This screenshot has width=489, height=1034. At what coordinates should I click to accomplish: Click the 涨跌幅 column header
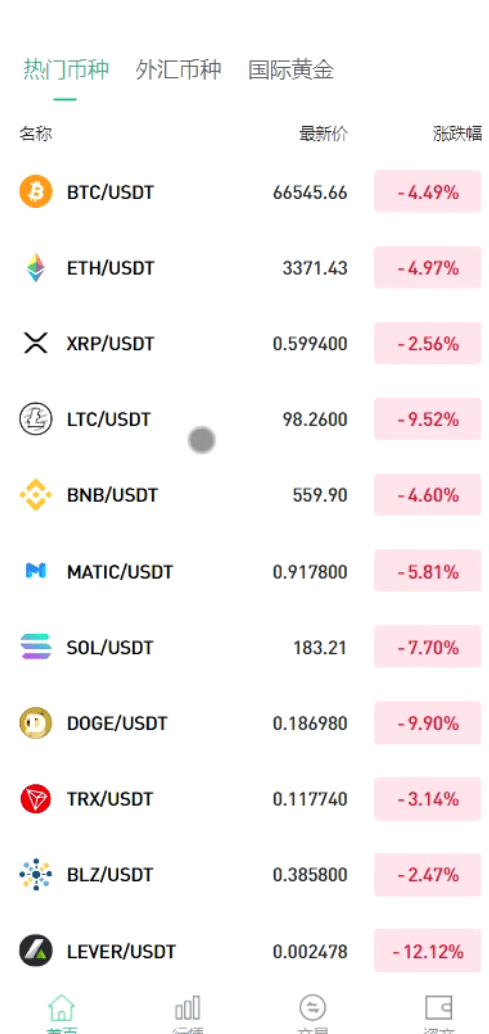(457, 135)
